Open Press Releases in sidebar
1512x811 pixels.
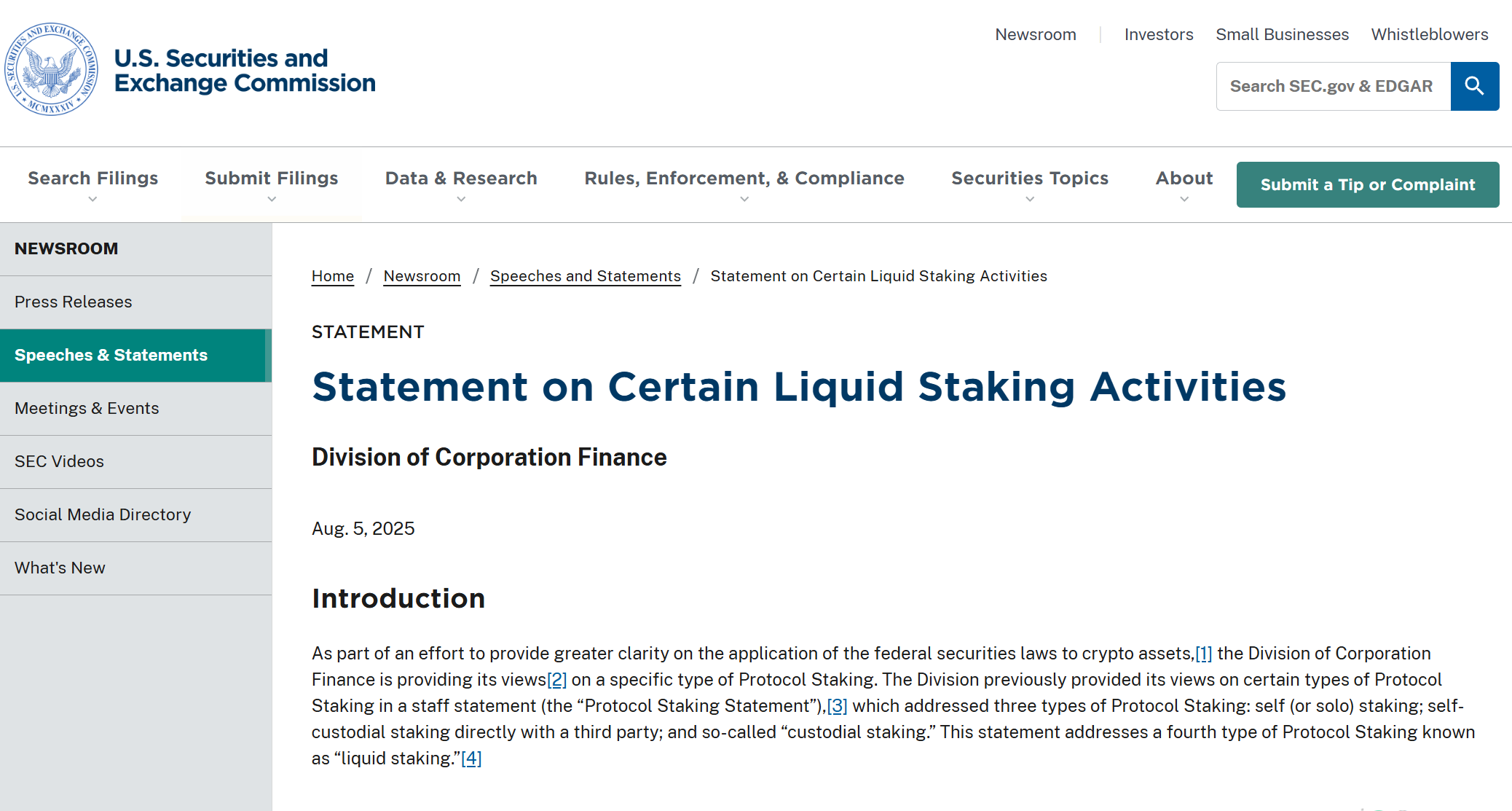(135, 302)
